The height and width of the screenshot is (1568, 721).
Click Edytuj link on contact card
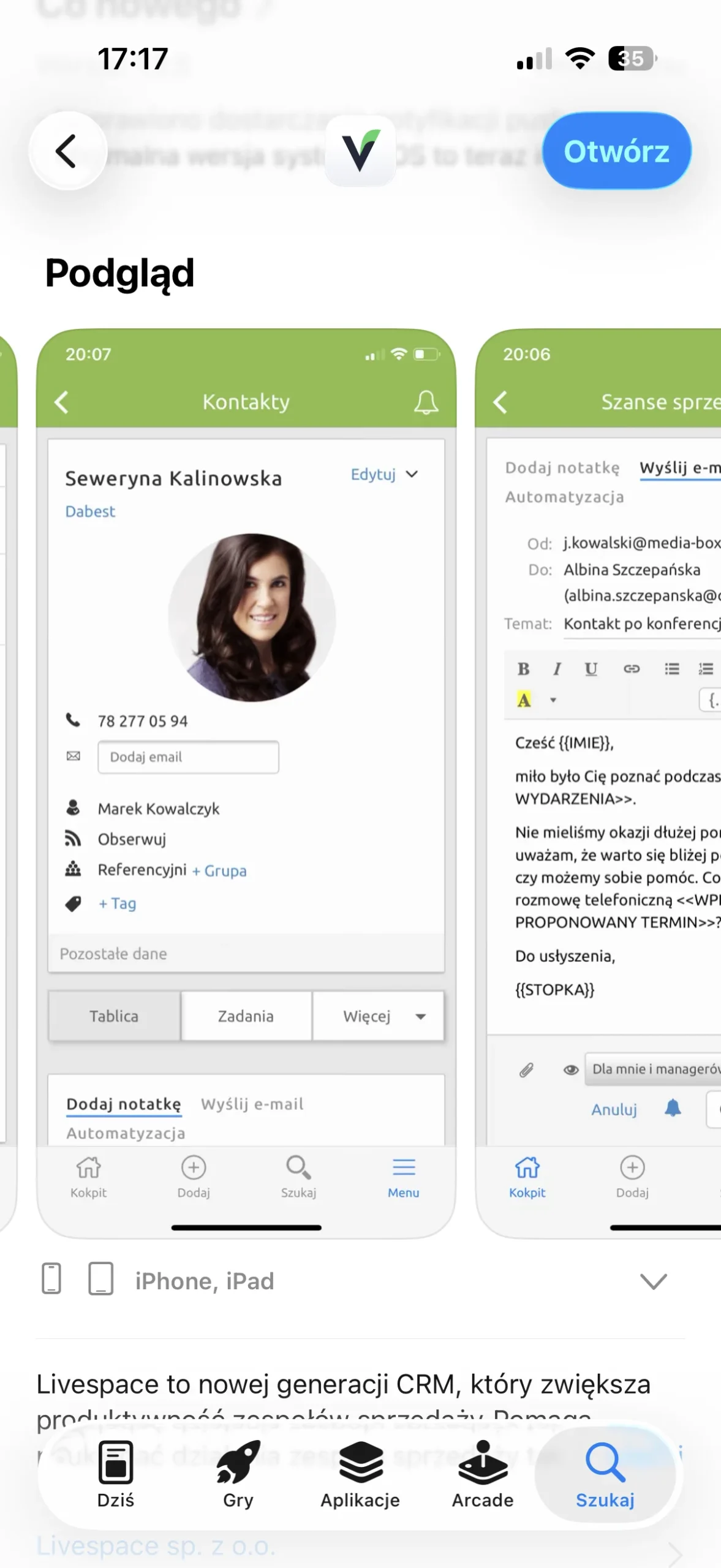373,475
